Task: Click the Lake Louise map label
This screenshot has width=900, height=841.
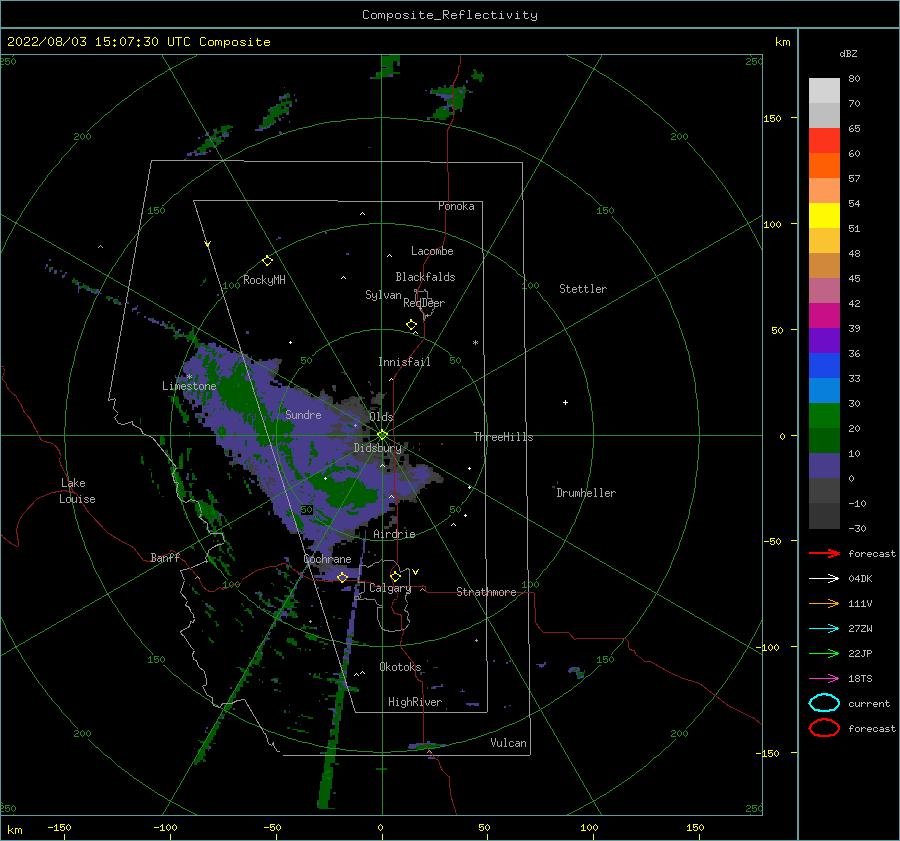Action: (77, 491)
